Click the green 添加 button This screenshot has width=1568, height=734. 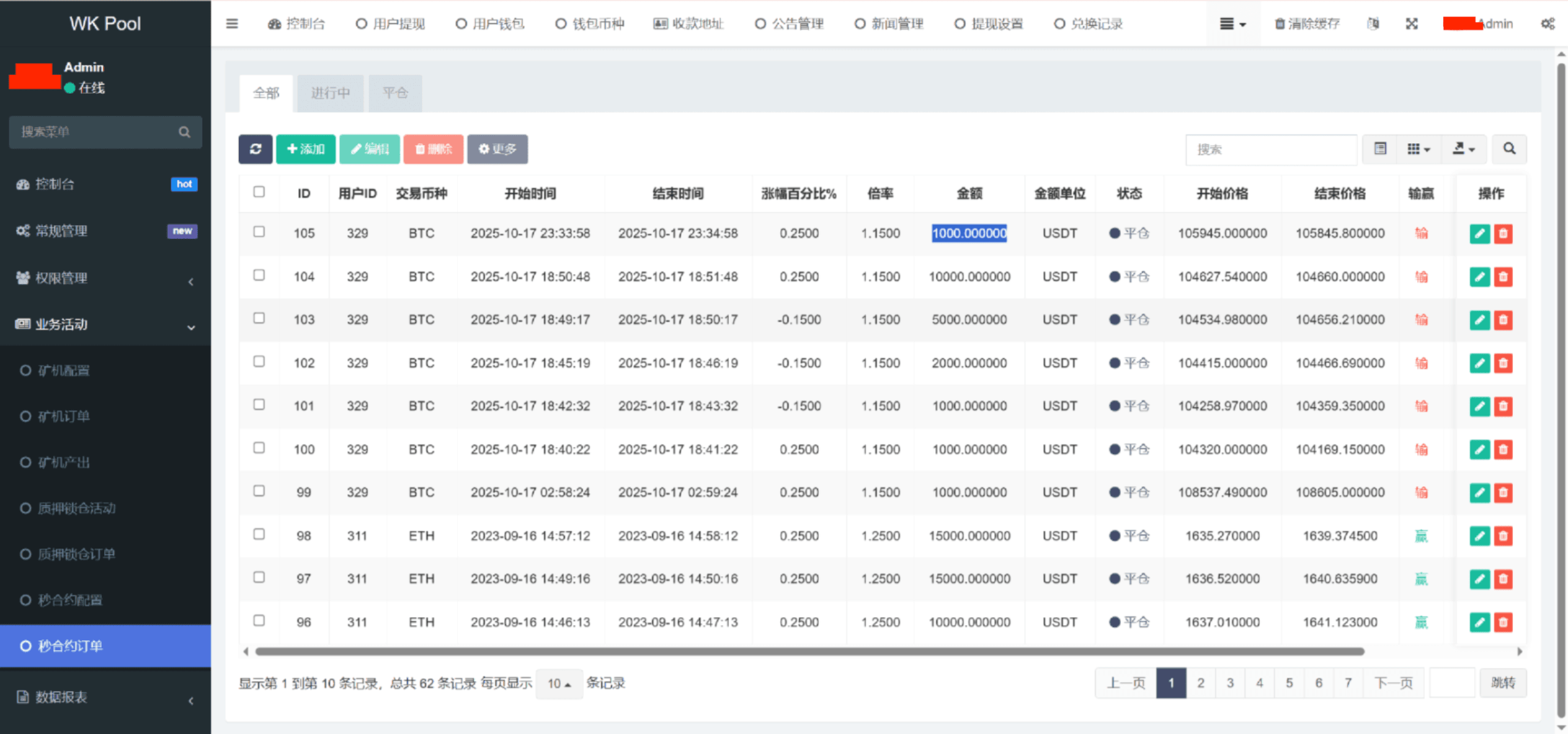(306, 149)
